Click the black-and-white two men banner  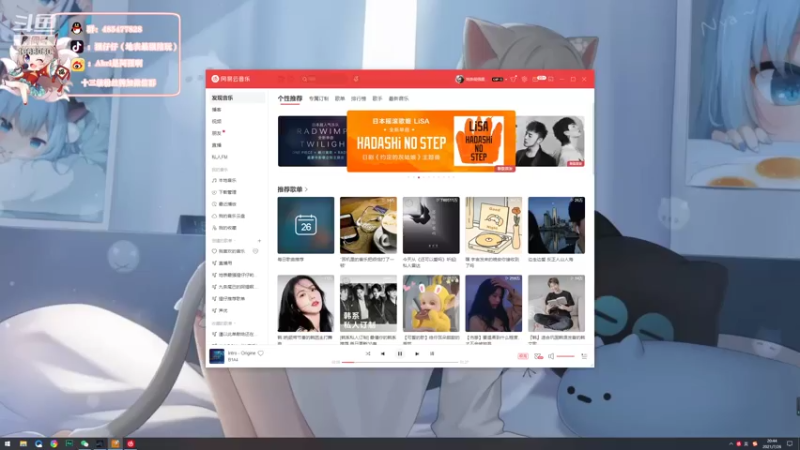pos(550,141)
